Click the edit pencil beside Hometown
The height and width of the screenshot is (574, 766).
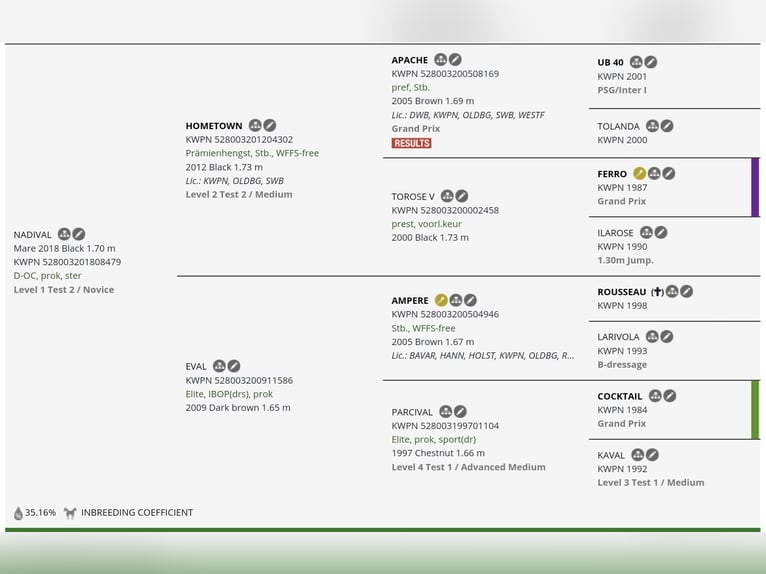(270, 126)
